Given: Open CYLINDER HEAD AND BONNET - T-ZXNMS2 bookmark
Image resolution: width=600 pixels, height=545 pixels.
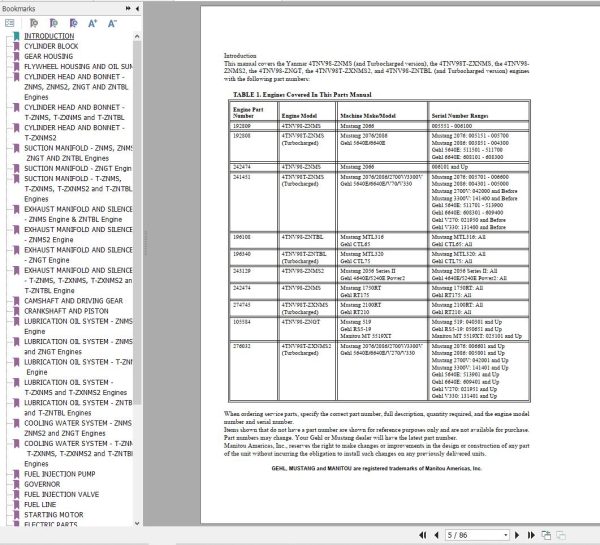Looking at the screenshot, I should pos(74,132).
